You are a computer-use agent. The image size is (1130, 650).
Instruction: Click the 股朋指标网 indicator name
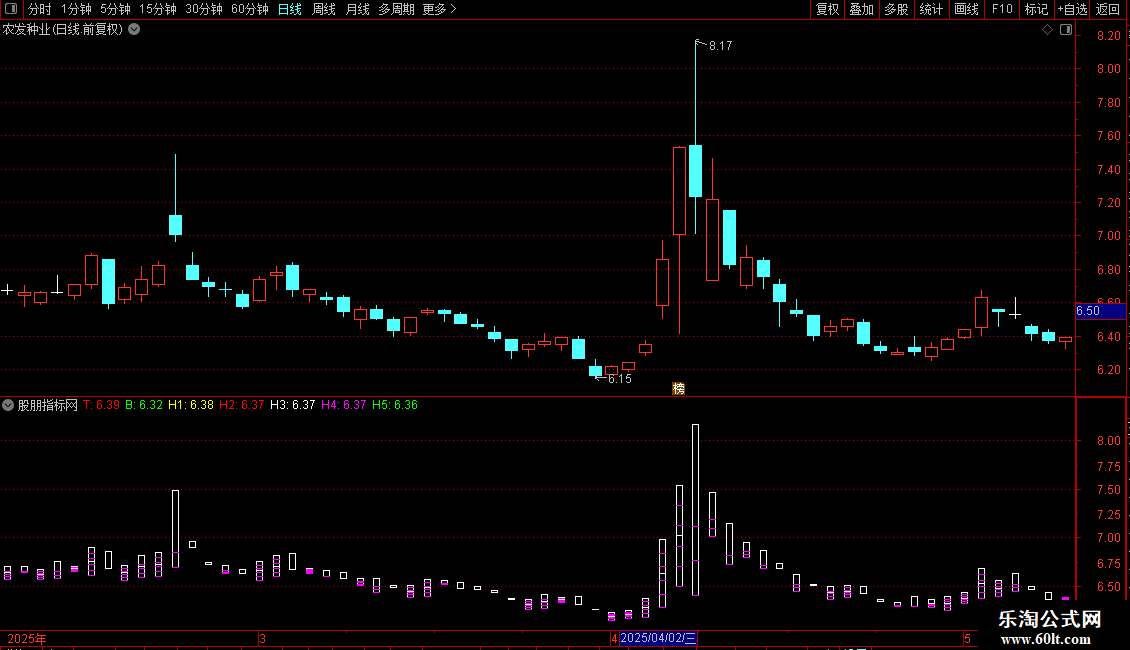click(48, 405)
